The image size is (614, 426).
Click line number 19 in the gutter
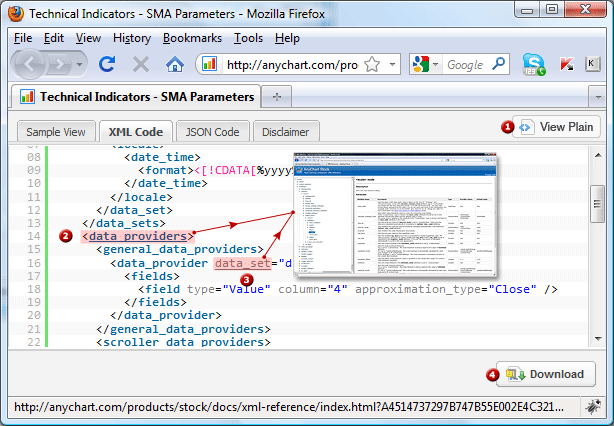coord(34,302)
